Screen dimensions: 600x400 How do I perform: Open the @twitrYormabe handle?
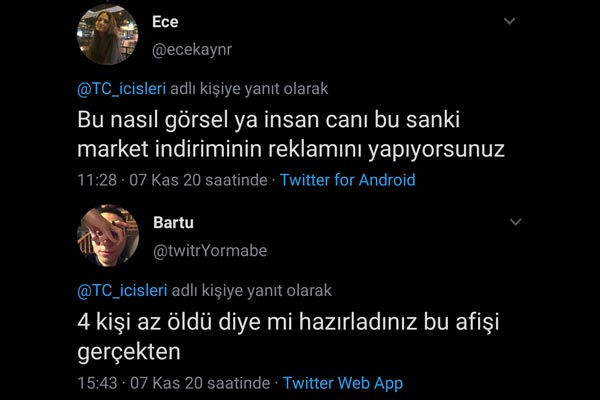click(210, 251)
